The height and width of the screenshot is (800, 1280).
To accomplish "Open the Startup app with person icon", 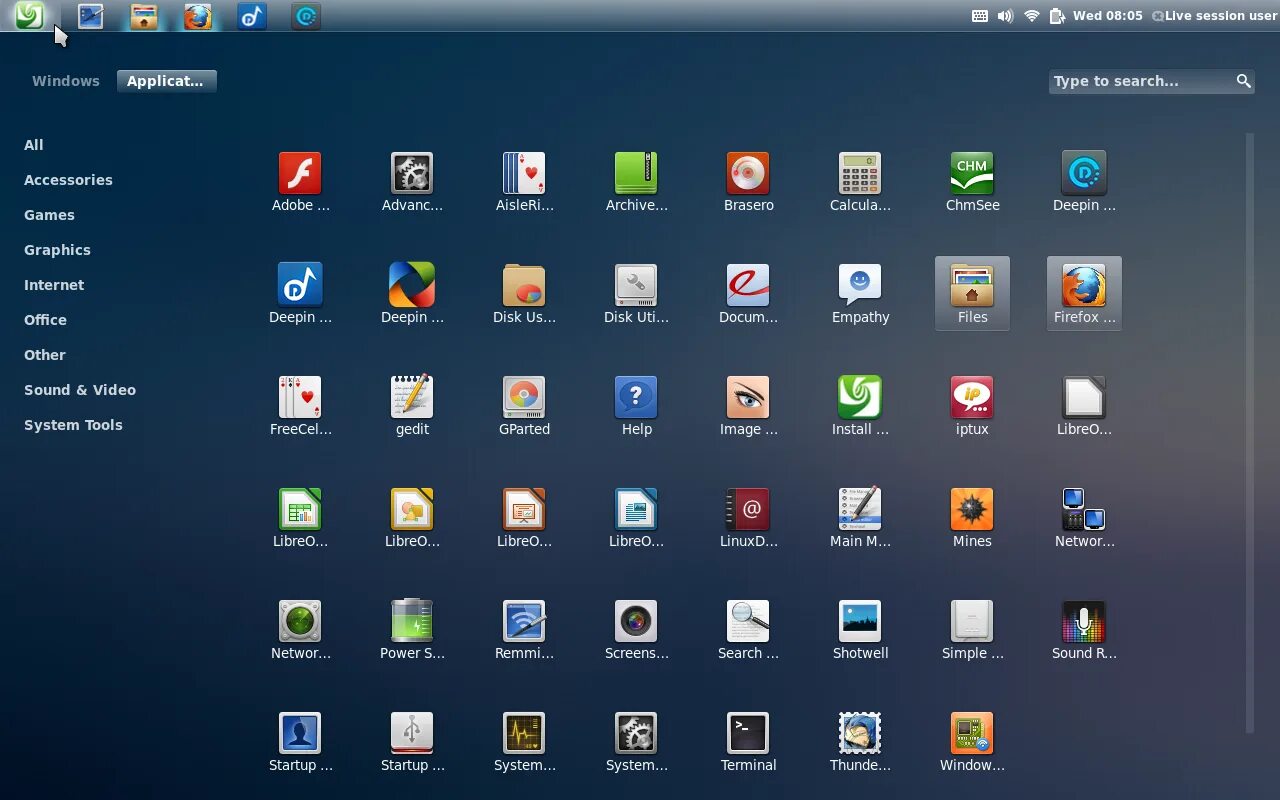I will [300, 734].
